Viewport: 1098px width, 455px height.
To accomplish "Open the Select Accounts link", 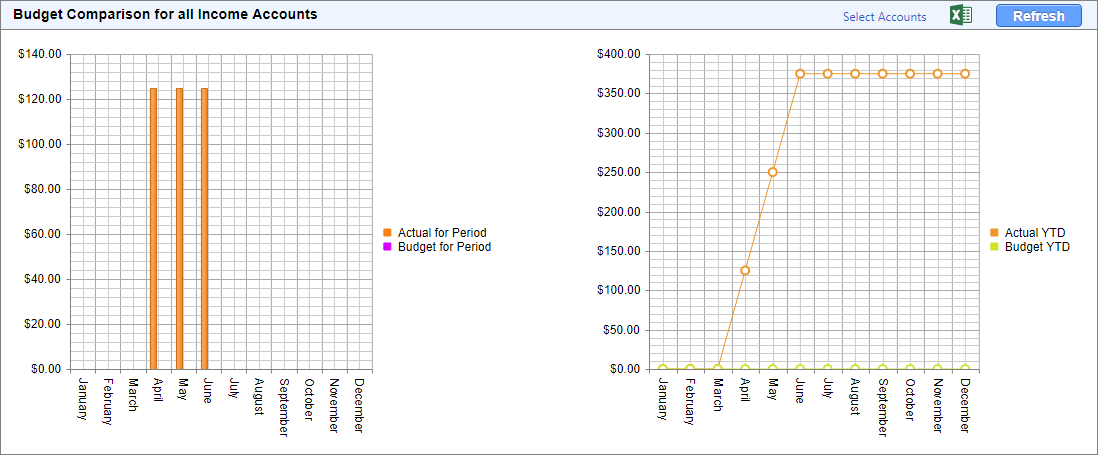I will pos(884,17).
